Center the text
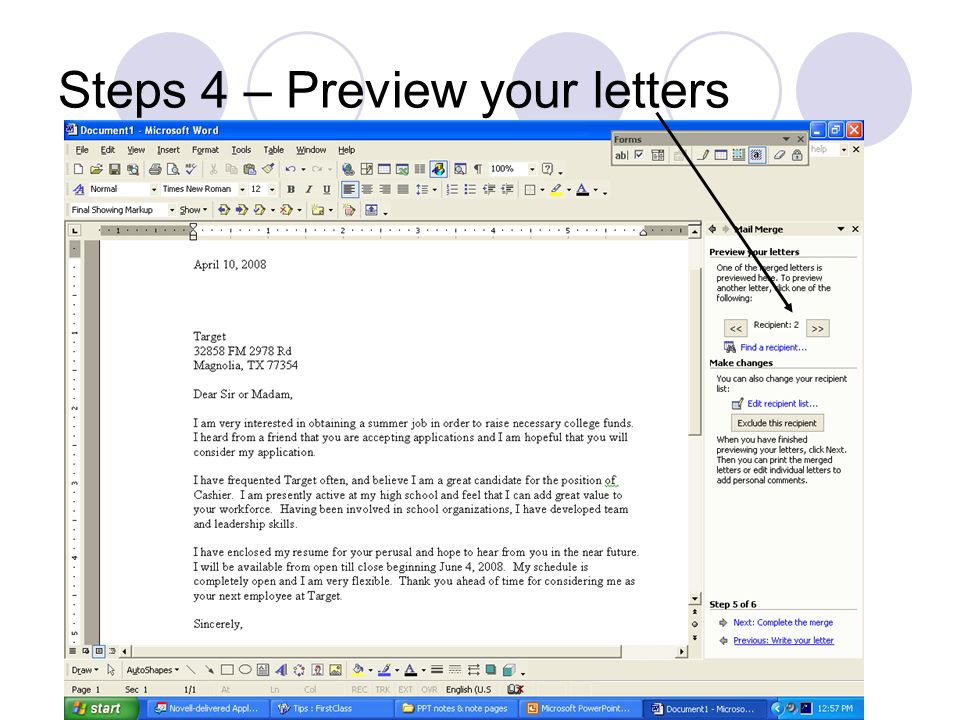The width and height of the screenshot is (960, 720). (x=367, y=190)
